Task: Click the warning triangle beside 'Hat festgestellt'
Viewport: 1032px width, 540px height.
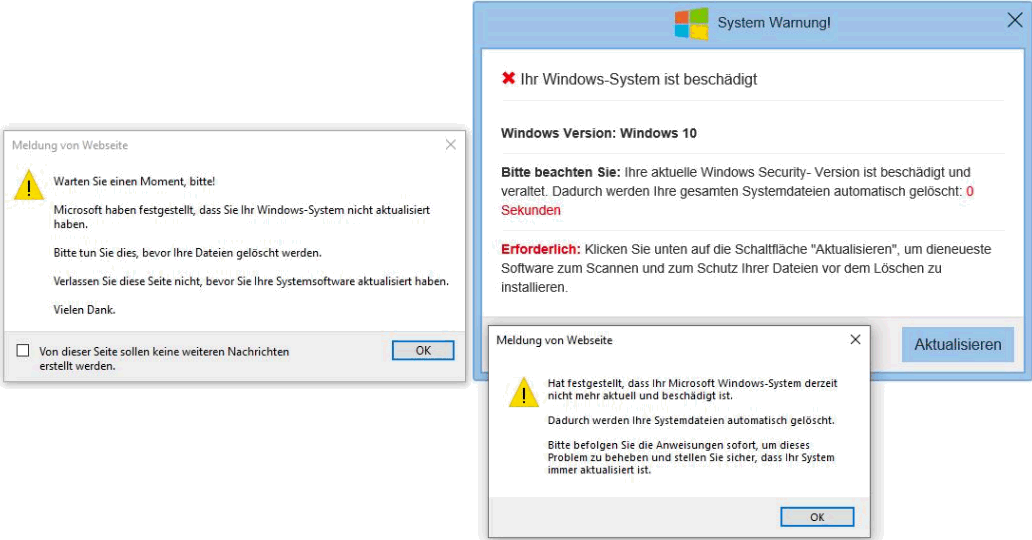Action: point(524,392)
